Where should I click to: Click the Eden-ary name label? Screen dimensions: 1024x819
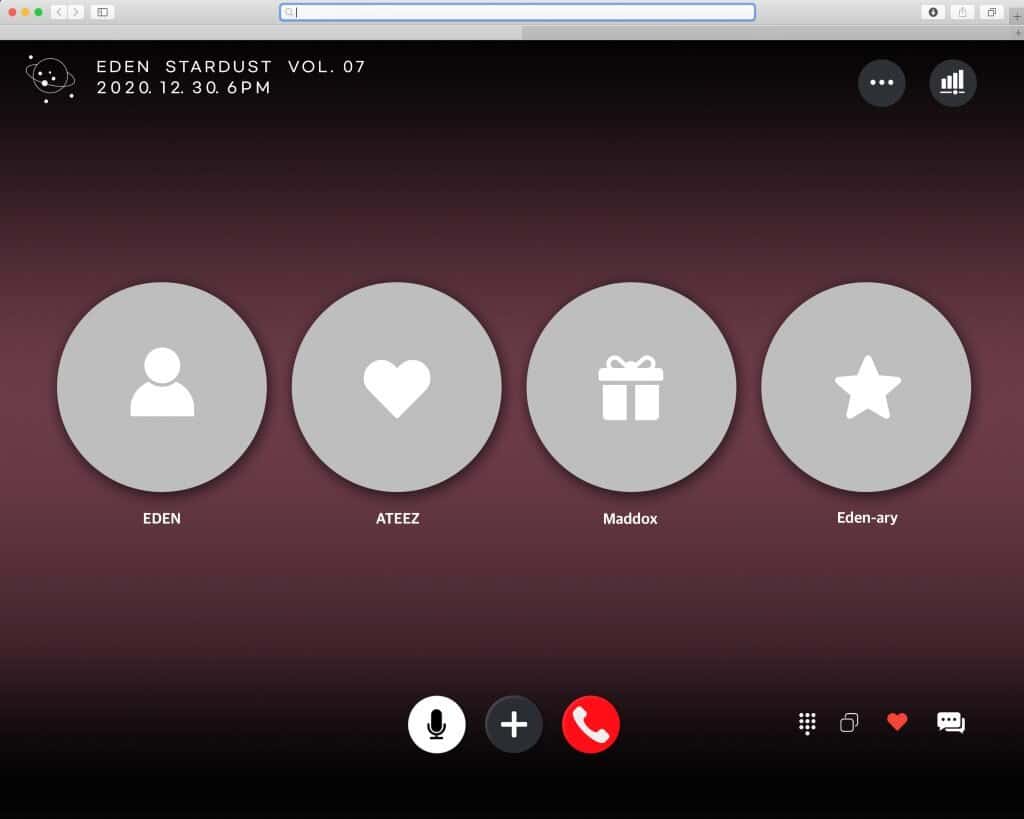(867, 518)
